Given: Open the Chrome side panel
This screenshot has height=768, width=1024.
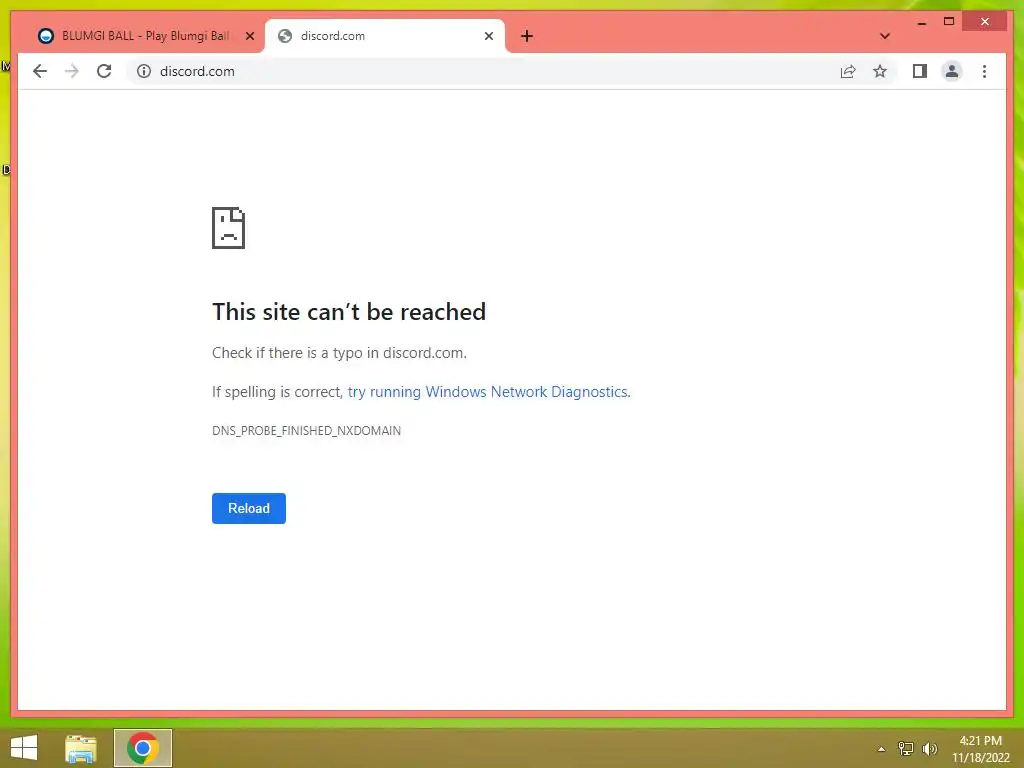Looking at the screenshot, I should (x=920, y=71).
